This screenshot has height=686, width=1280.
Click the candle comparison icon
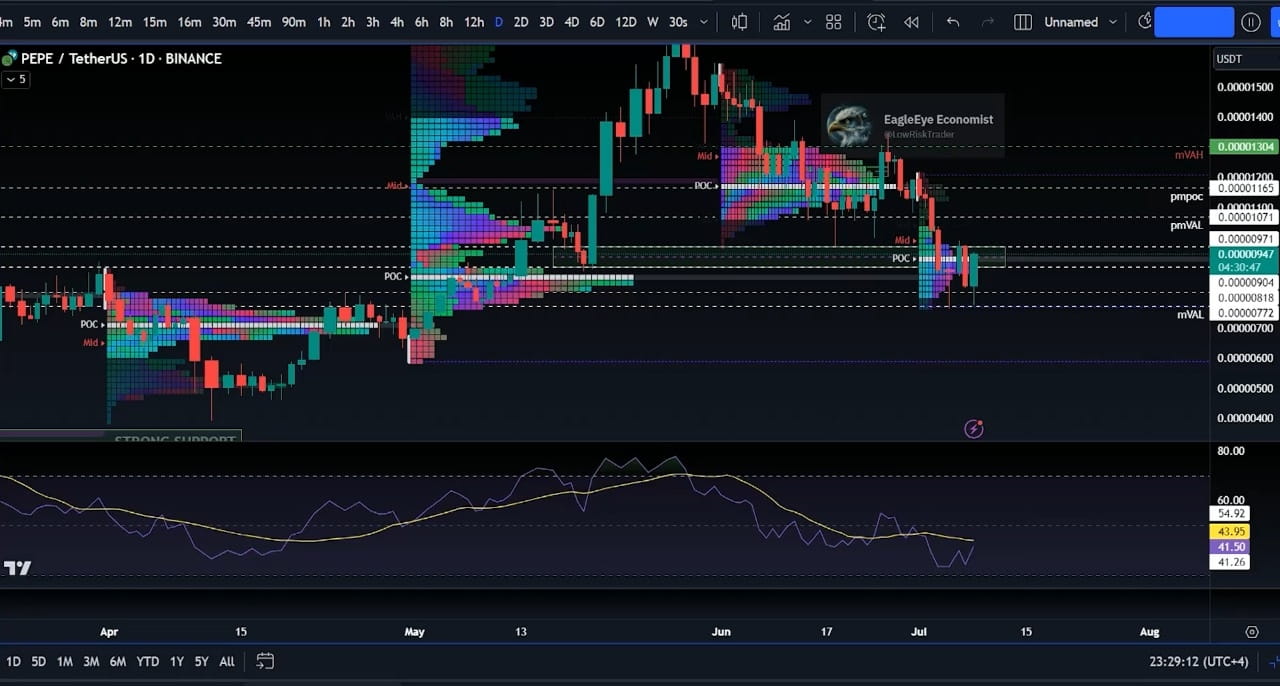739,22
